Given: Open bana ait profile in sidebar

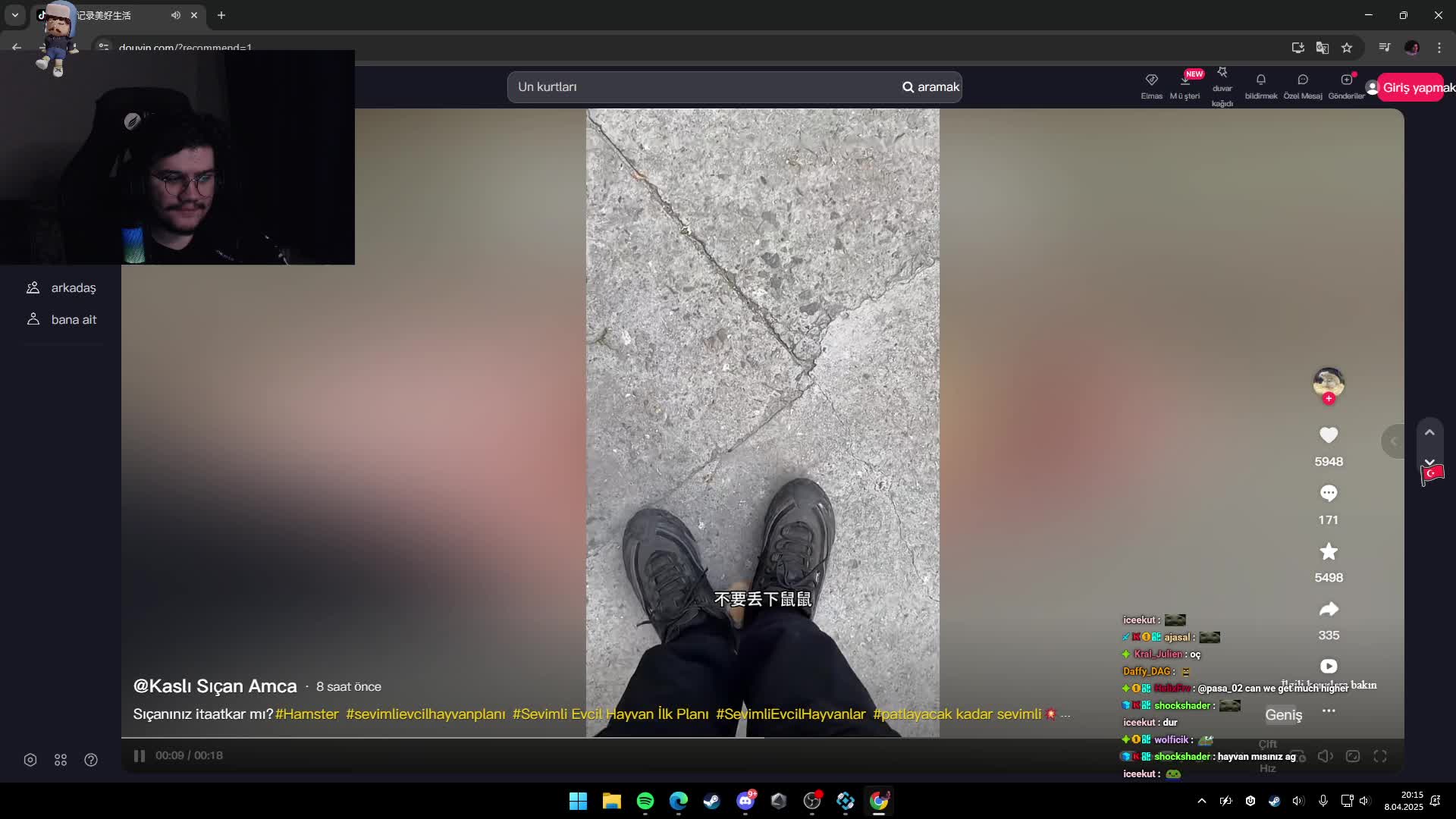Looking at the screenshot, I should point(61,319).
